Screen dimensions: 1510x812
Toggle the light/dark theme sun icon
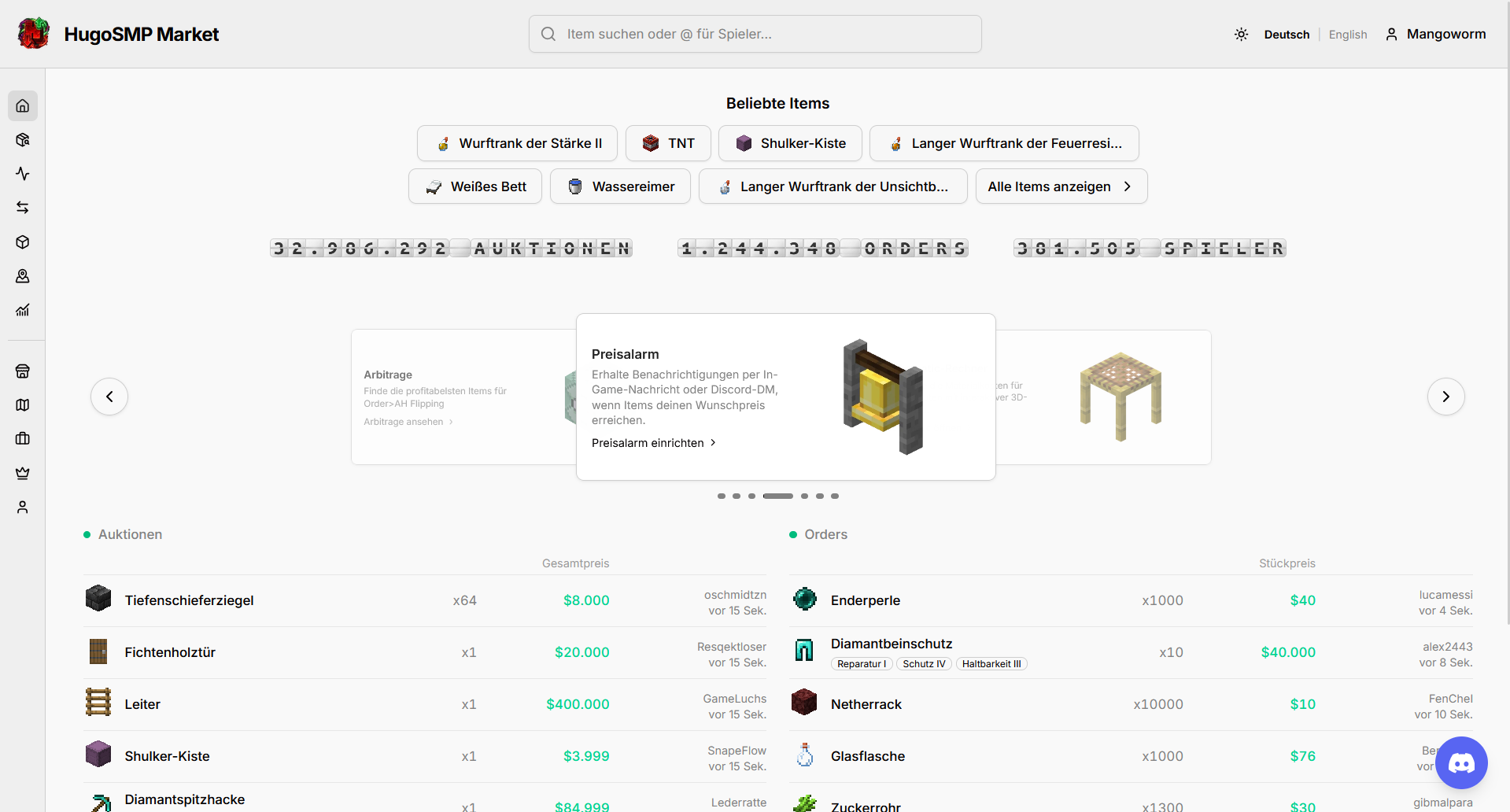click(1241, 35)
